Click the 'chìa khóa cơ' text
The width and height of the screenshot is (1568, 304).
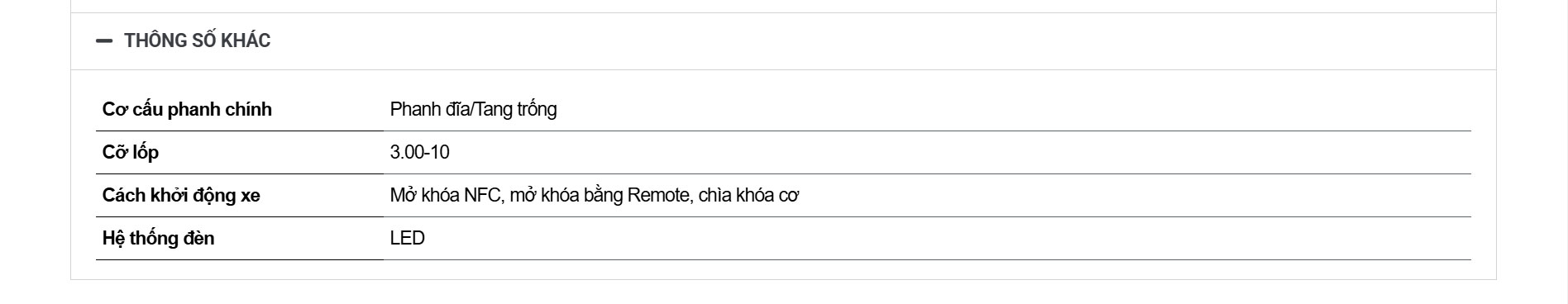[x=748, y=195]
